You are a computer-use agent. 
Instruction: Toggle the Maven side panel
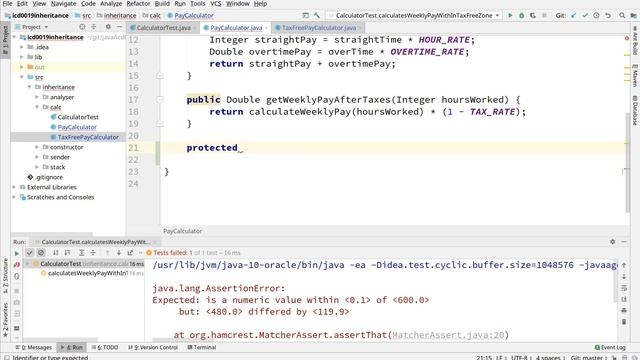[x=635, y=76]
